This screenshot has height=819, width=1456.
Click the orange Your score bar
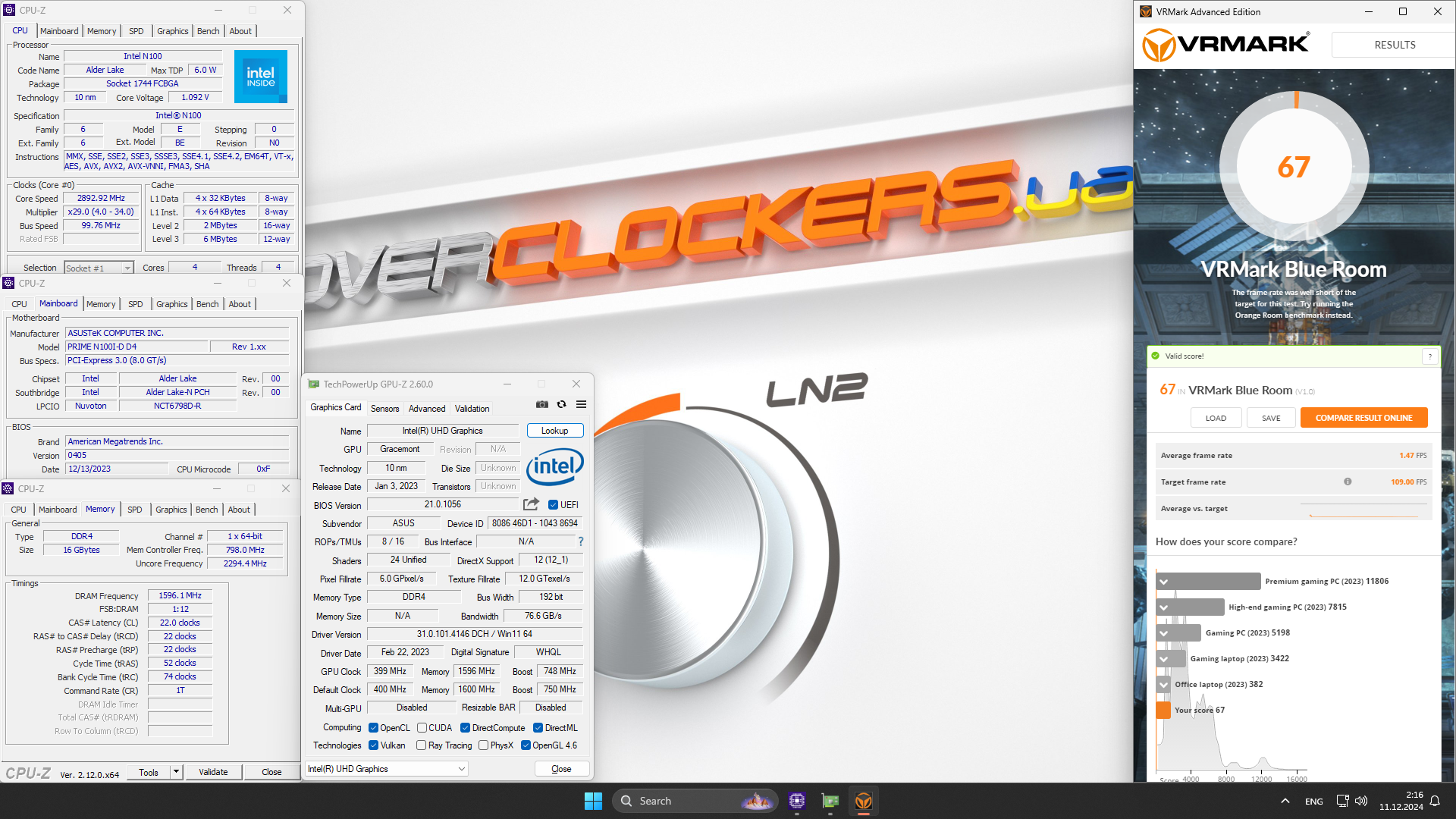(x=1163, y=711)
